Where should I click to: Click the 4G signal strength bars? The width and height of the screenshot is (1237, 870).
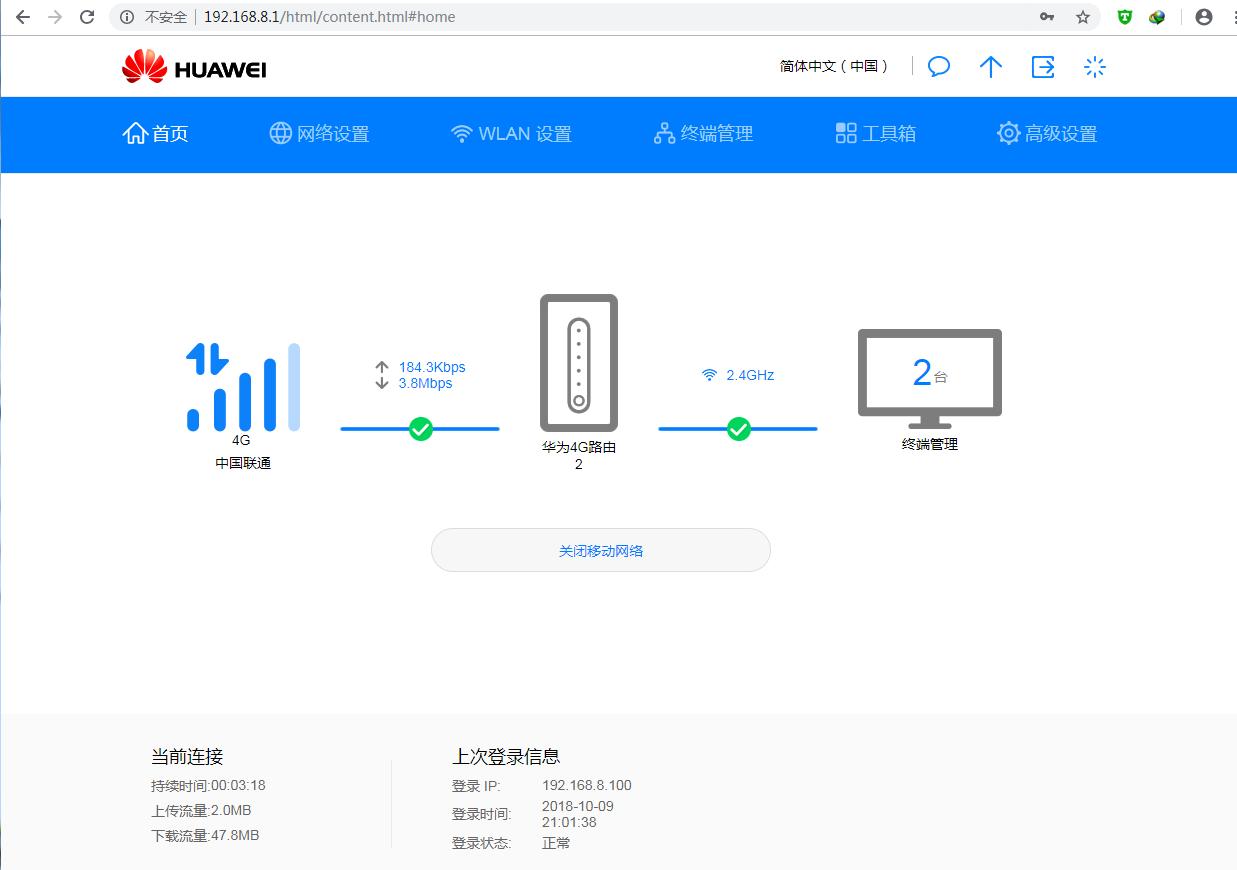point(243,387)
